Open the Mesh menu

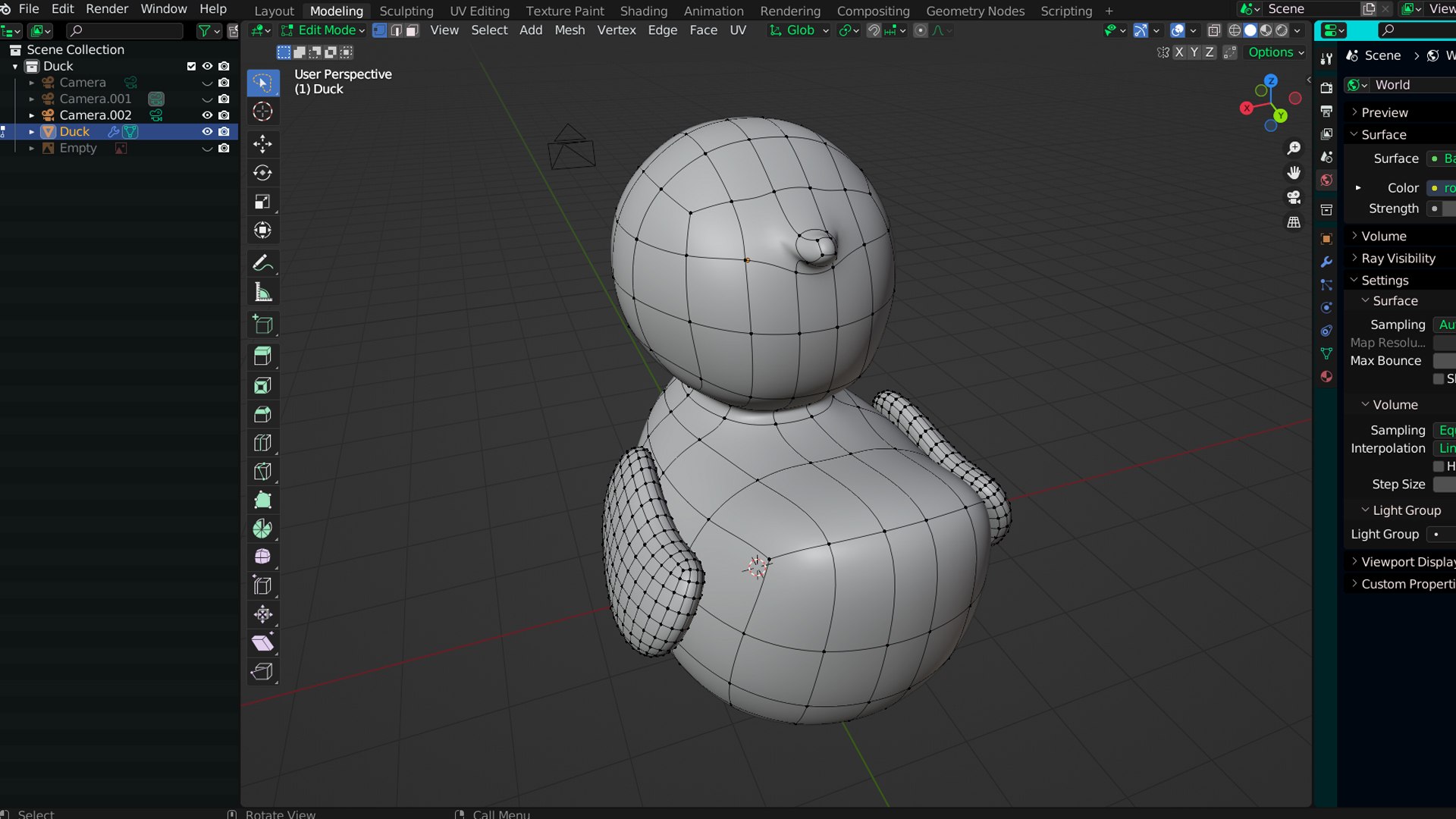point(570,30)
